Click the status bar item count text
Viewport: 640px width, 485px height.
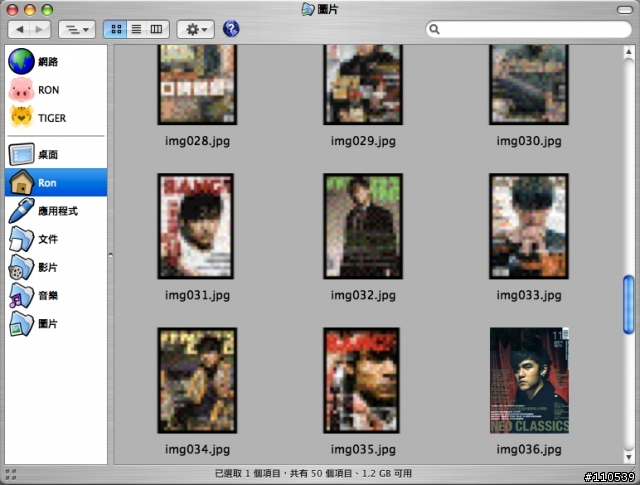pos(313,474)
